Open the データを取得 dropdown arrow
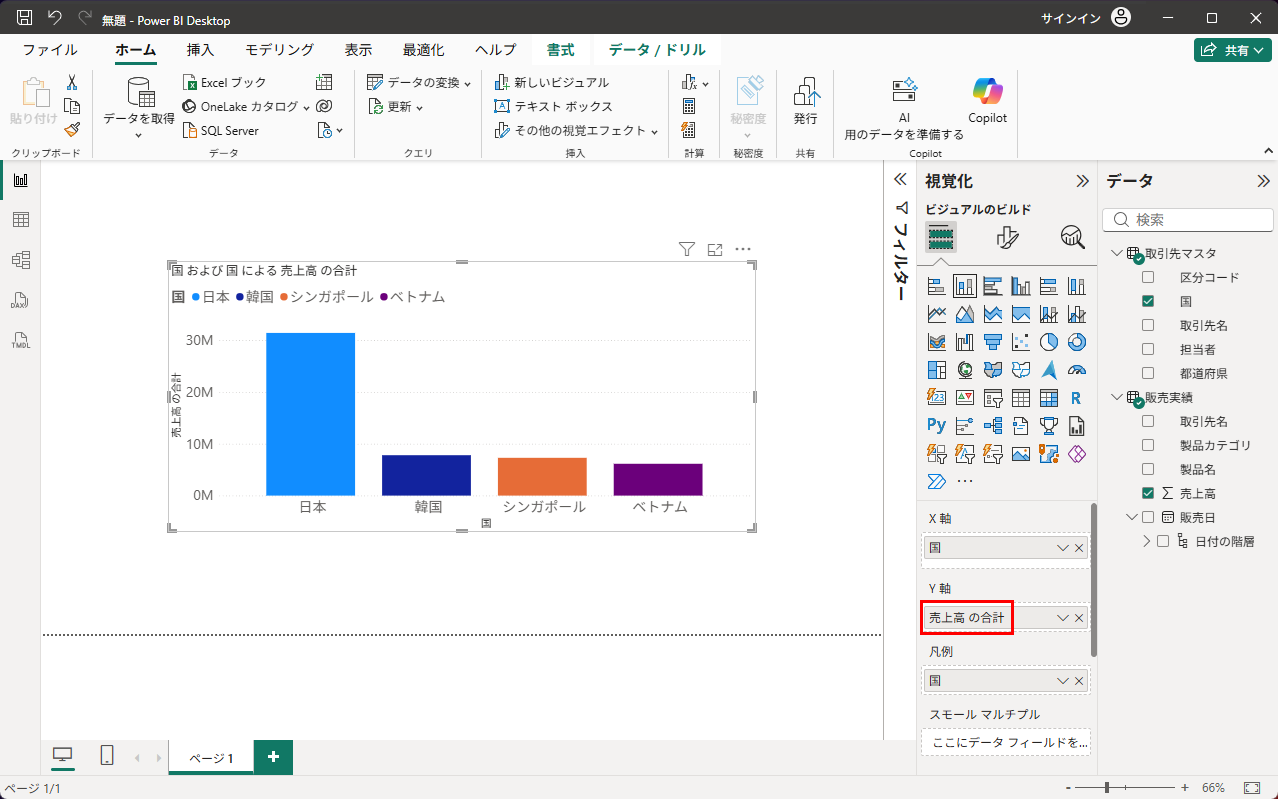The width and height of the screenshot is (1278, 799). [139, 135]
